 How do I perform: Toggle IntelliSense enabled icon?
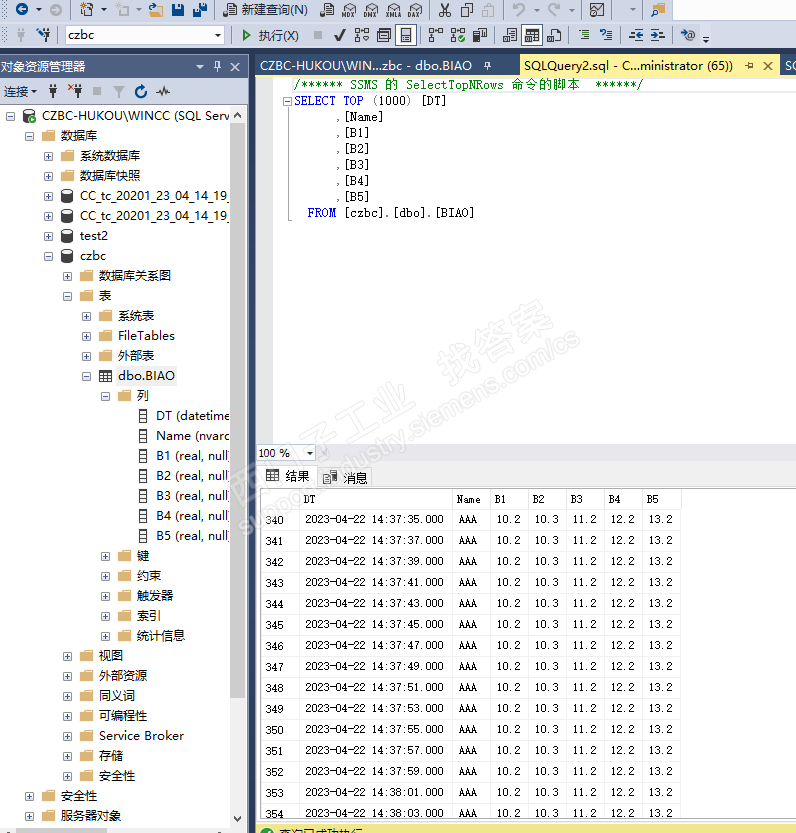pos(405,36)
